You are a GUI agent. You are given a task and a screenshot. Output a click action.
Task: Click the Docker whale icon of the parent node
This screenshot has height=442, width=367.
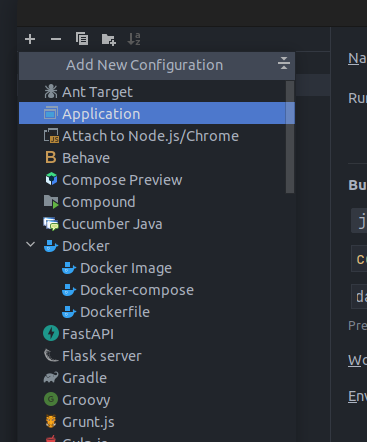[x=51, y=246]
